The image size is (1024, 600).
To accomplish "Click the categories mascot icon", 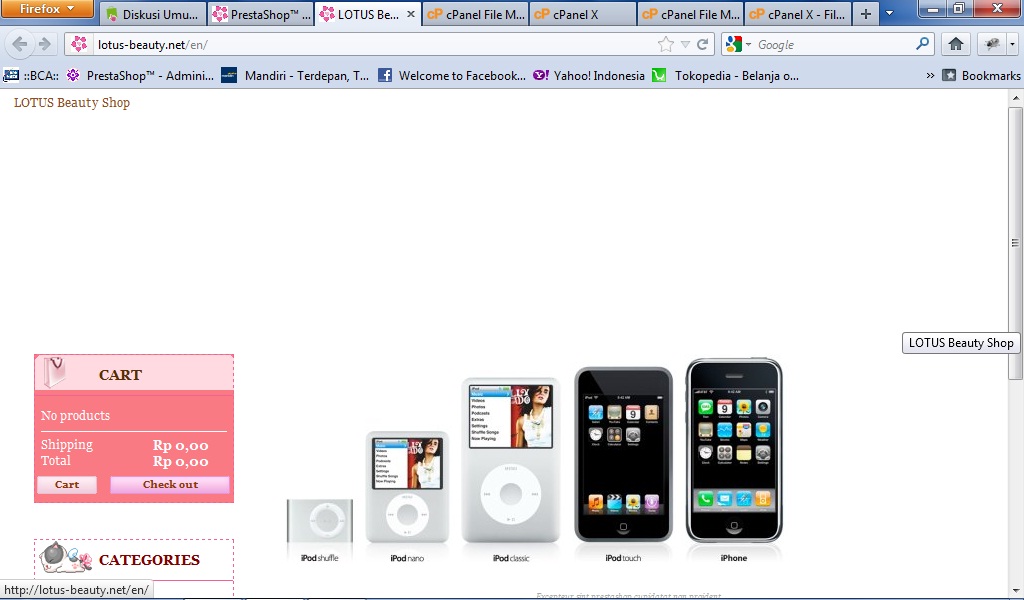I will (65, 558).
